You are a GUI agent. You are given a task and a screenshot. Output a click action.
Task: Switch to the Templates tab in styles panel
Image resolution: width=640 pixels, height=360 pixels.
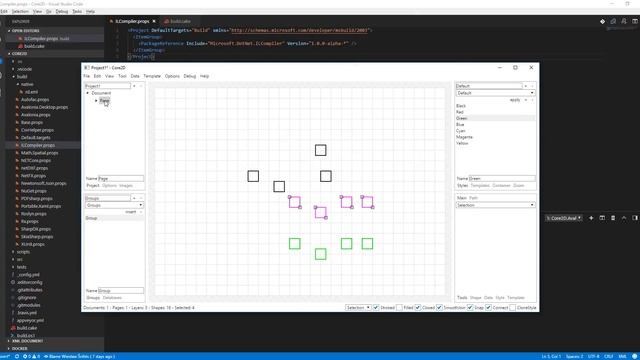[480, 185]
